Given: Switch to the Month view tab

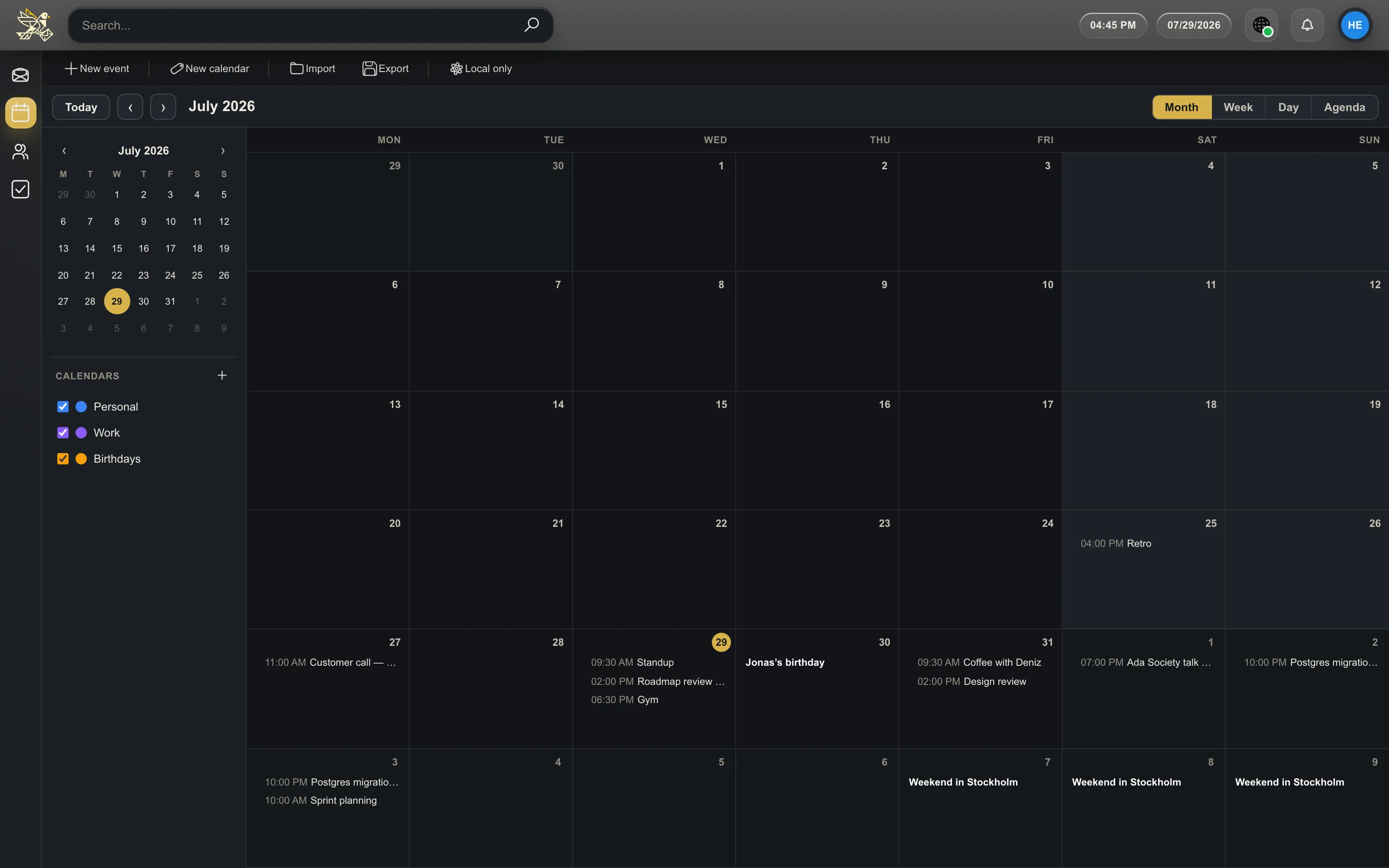Looking at the screenshot, I should 1182,107.
